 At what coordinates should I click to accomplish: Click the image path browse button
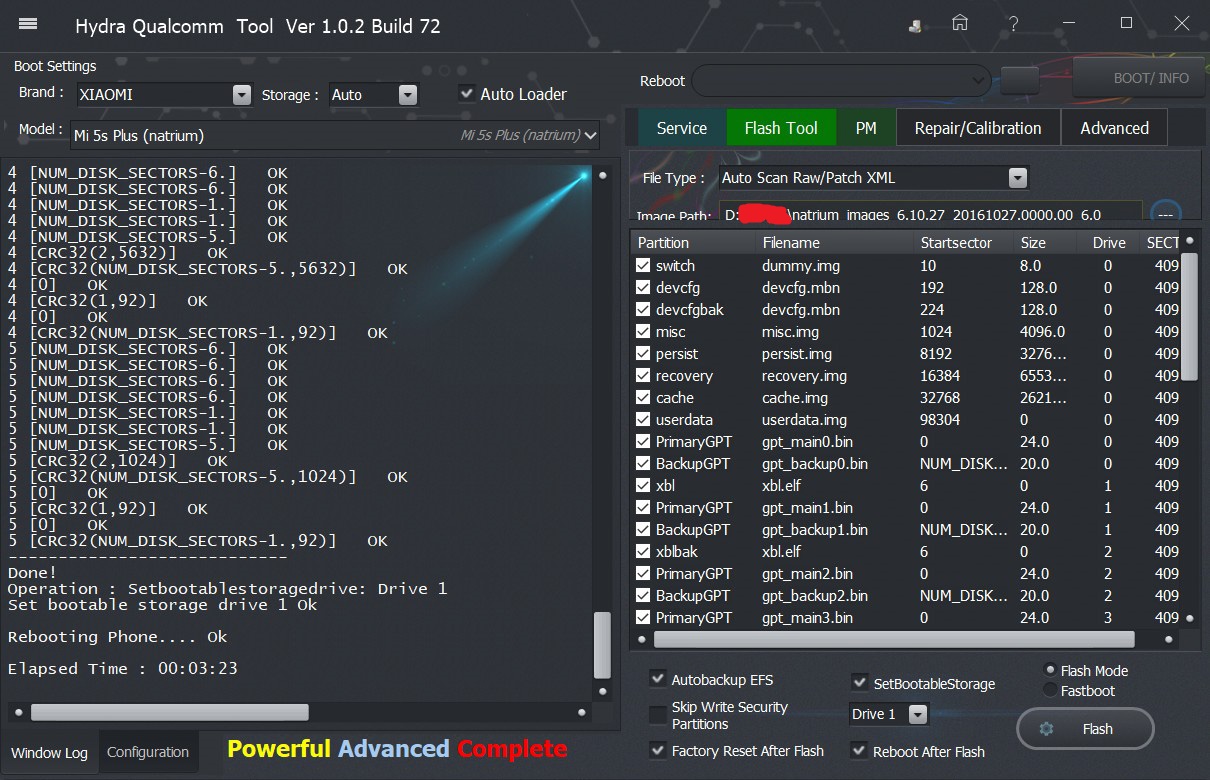click(x=1166, y=213)
